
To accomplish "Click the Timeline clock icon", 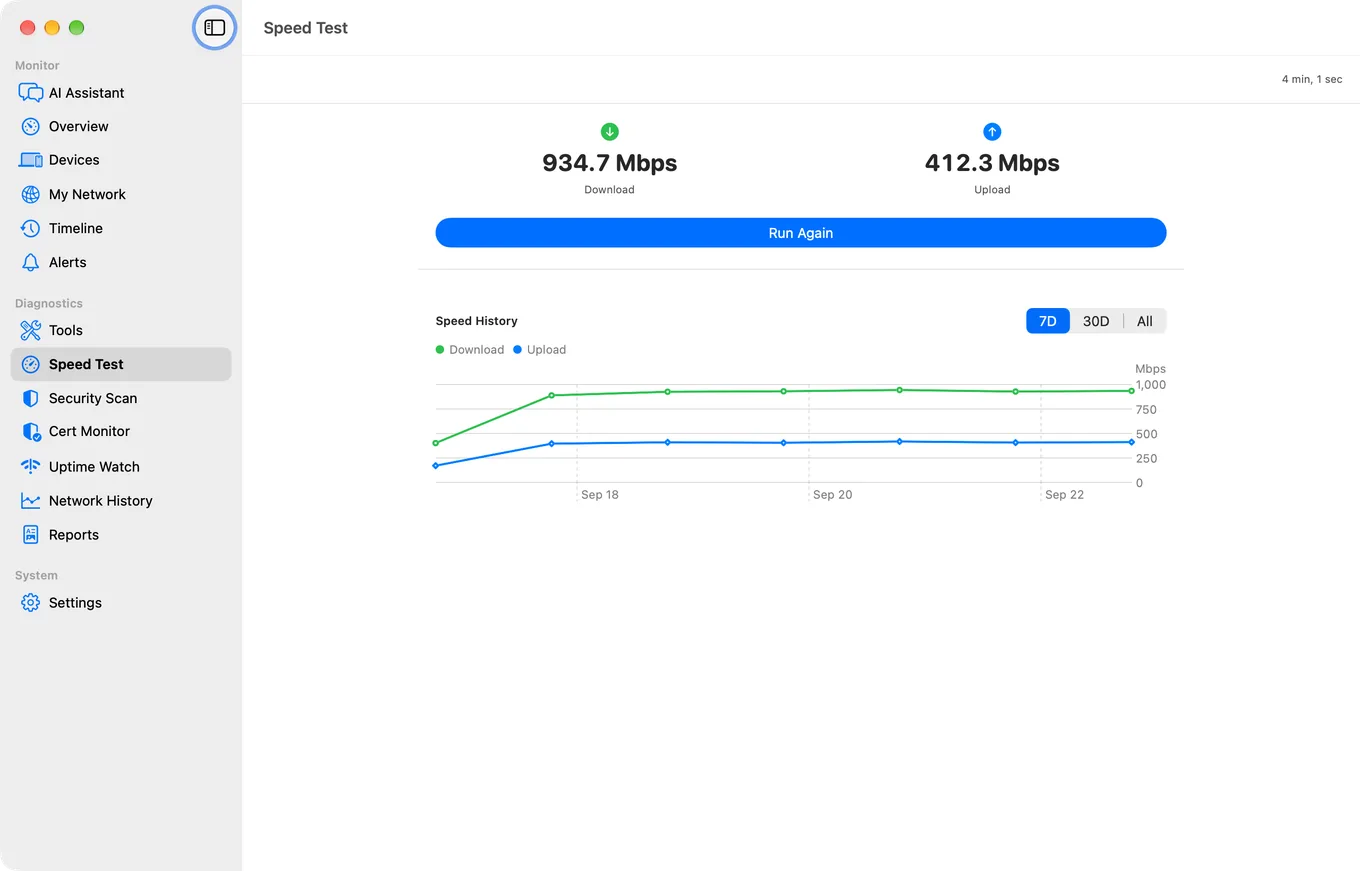I will point(30,228).
